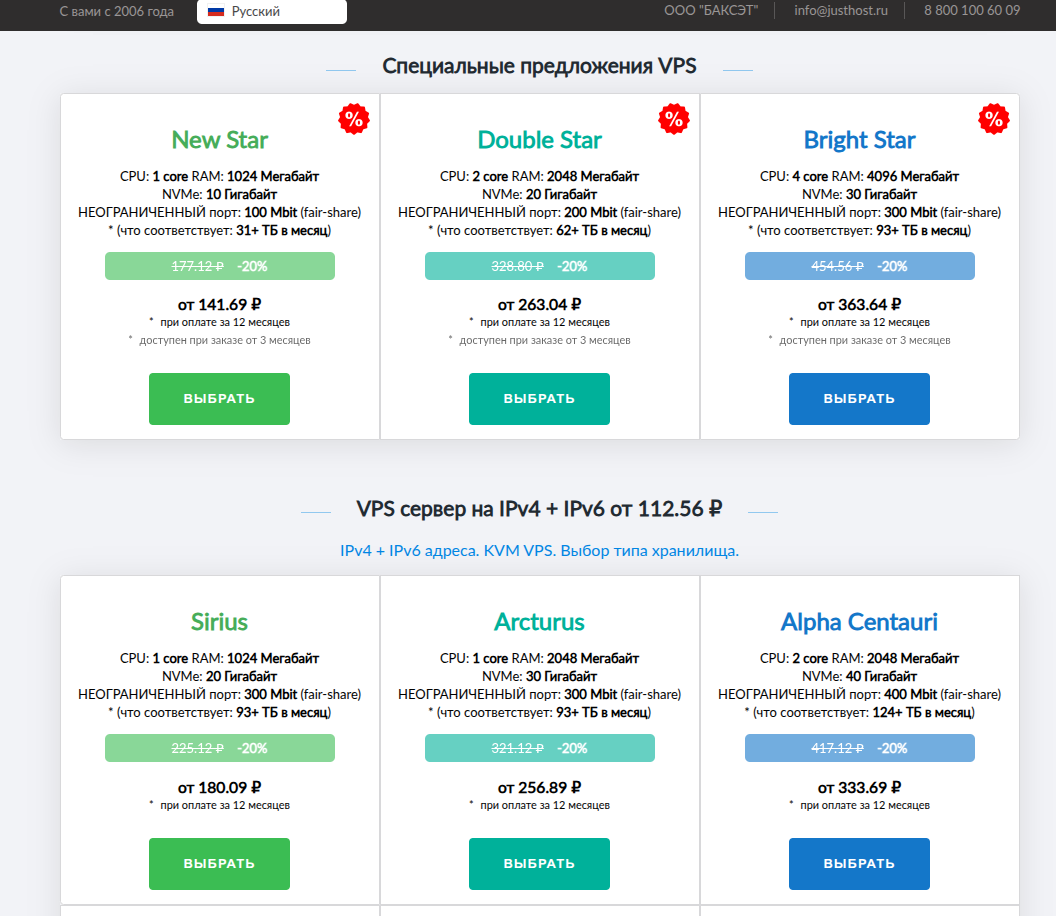Viewport: 1056px width, 916px height.
Task: Click the 417.12 ₽ -20% discount bar
Action: 859,748
